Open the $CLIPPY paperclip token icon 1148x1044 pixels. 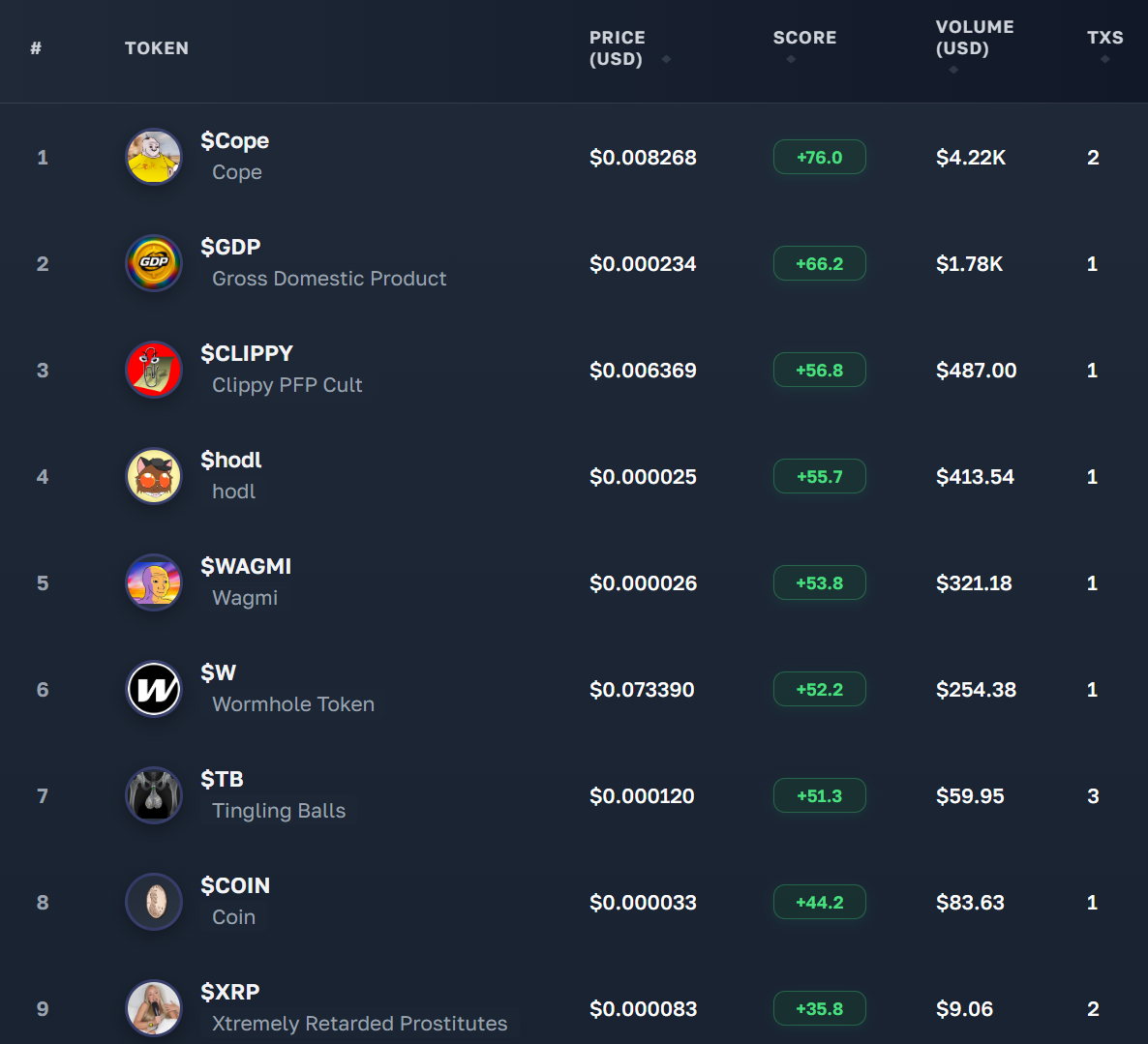154,370
